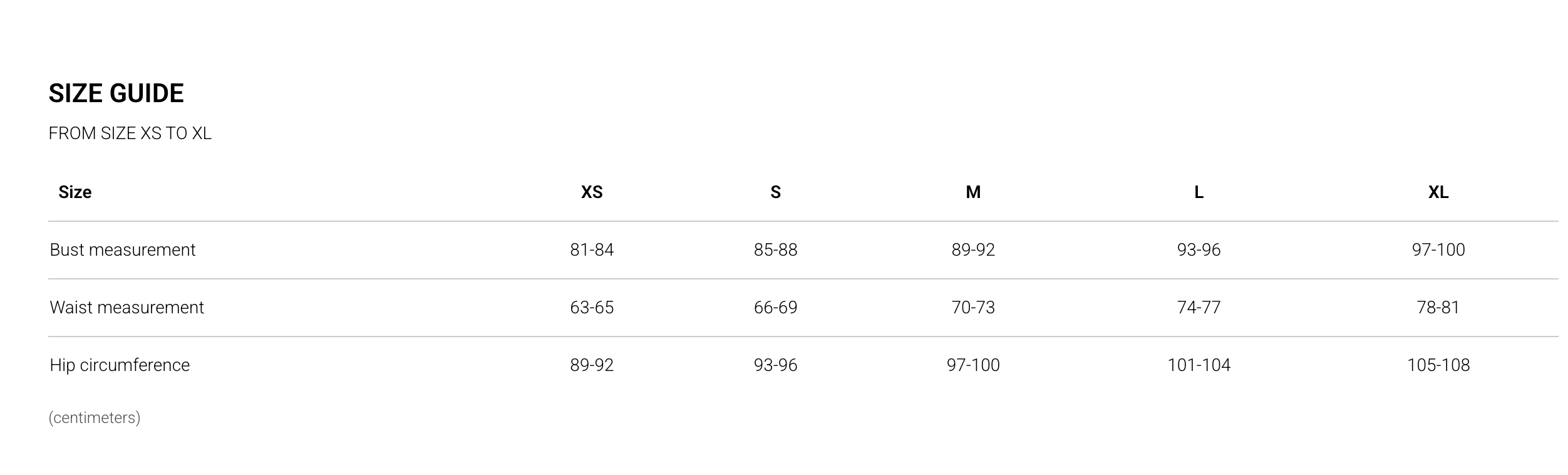Click the L waist value 74-77
Screen dimensions: 1568x475
coord(1199,307)
